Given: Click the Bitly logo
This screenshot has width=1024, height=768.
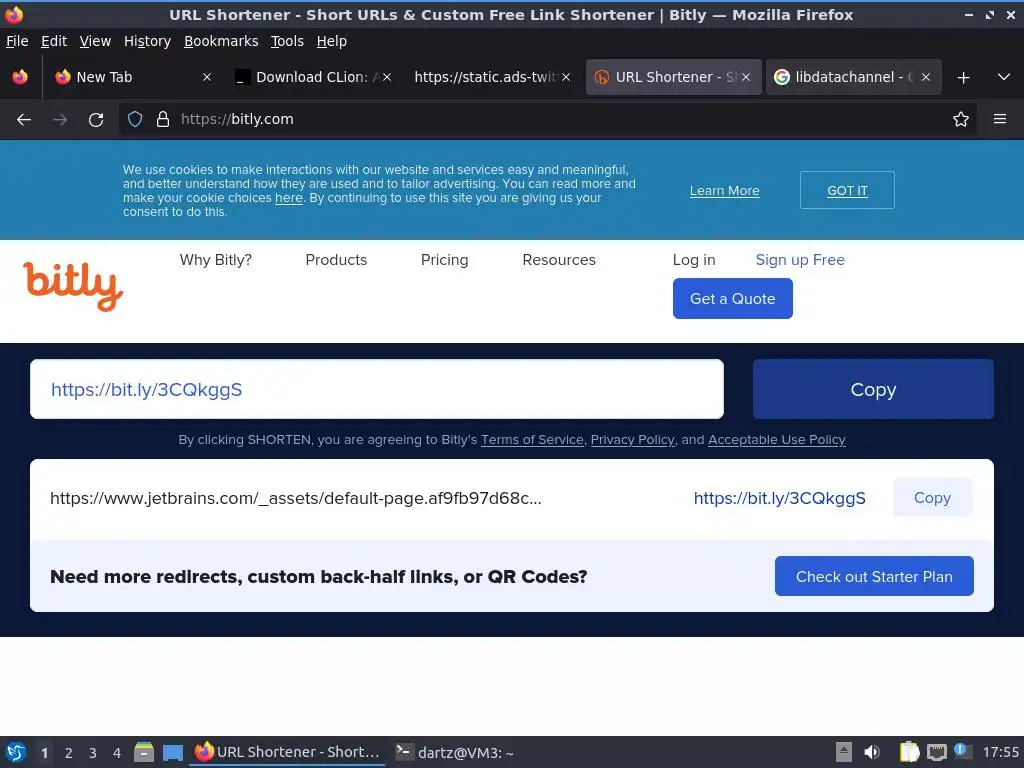Looking at the screenshot, I should pos(73,286).
